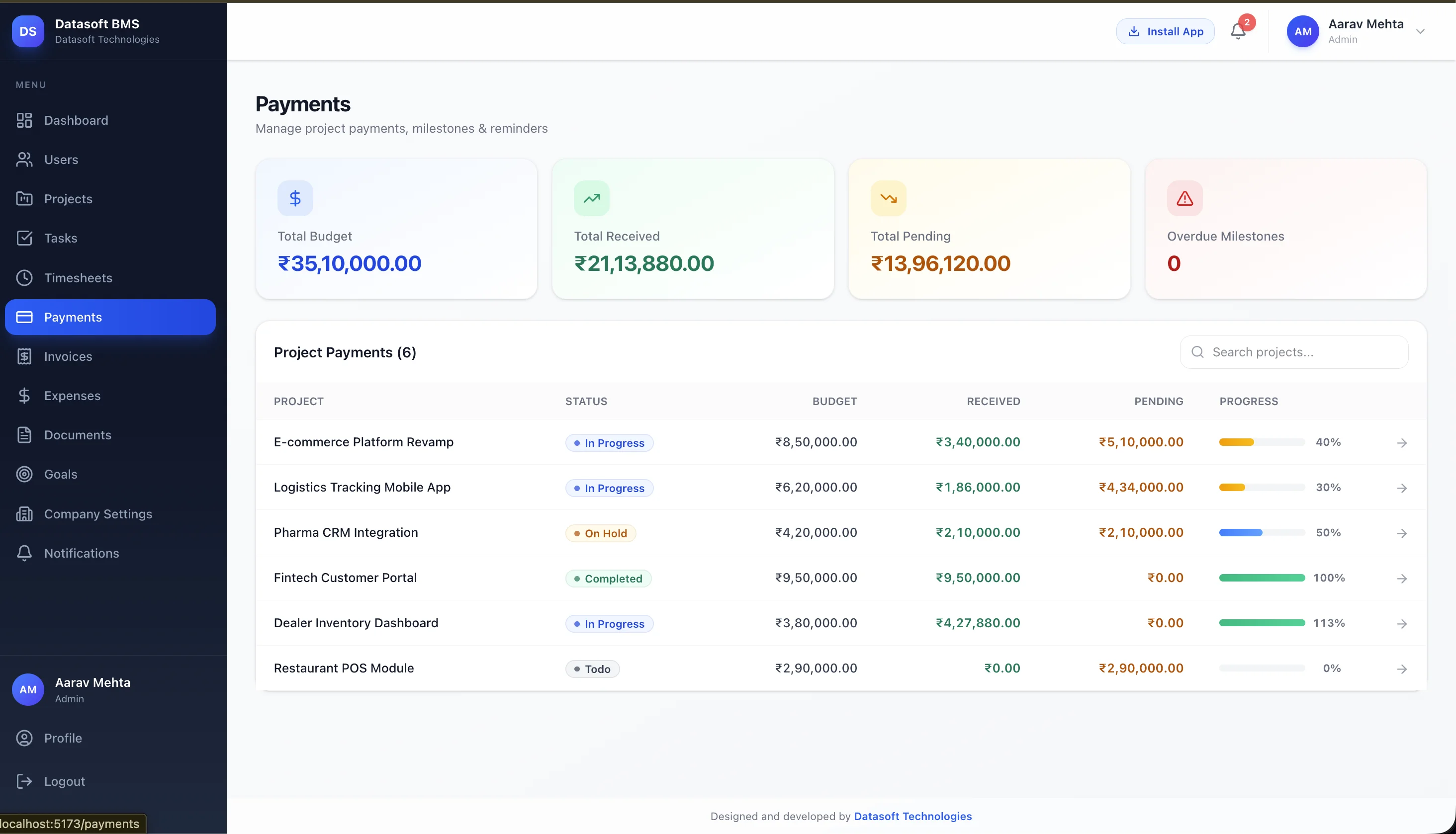This screenshot has height=834, width=1456.
Task: Open Goals from the sidebar
Action: pyautogui.click(x=24, y=474)
